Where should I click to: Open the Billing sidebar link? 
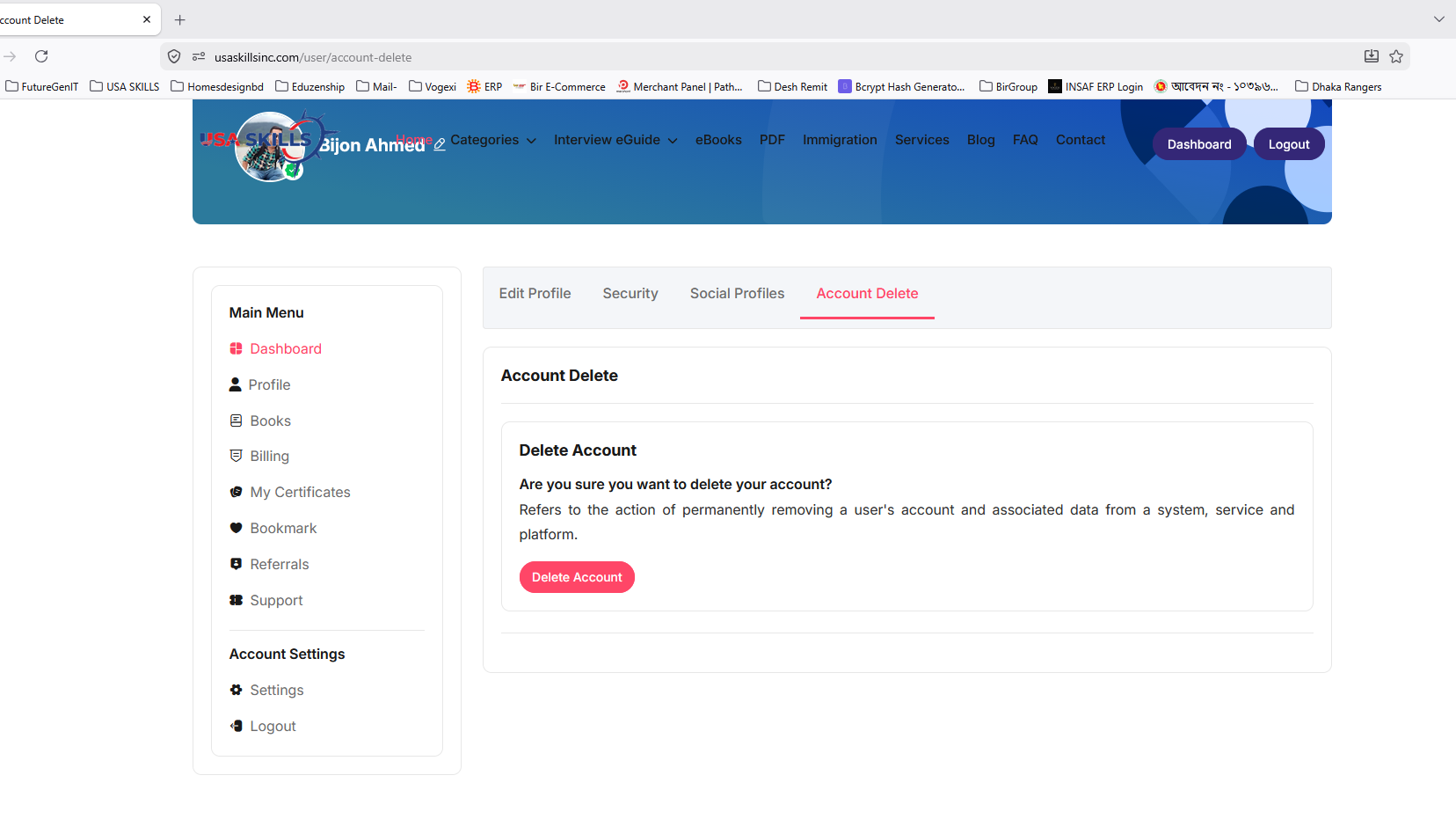(269, 456)
